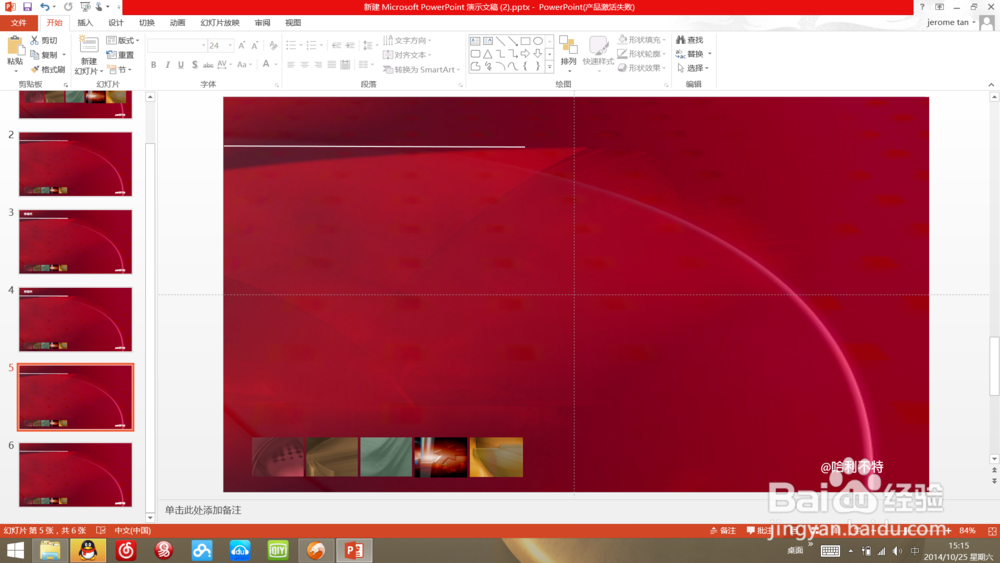Click Shape Effects (形状效果) button
The height and width of the screenshot is (563, 1000).
coord(642,68)
